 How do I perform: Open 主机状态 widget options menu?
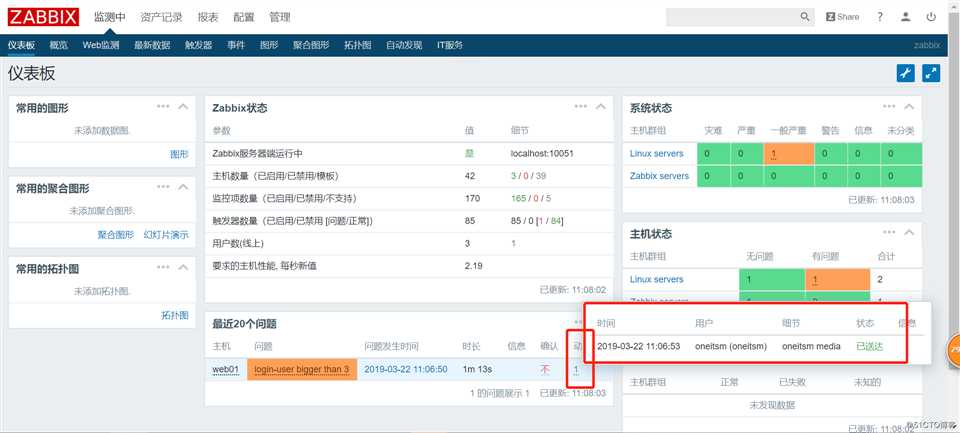889,233
